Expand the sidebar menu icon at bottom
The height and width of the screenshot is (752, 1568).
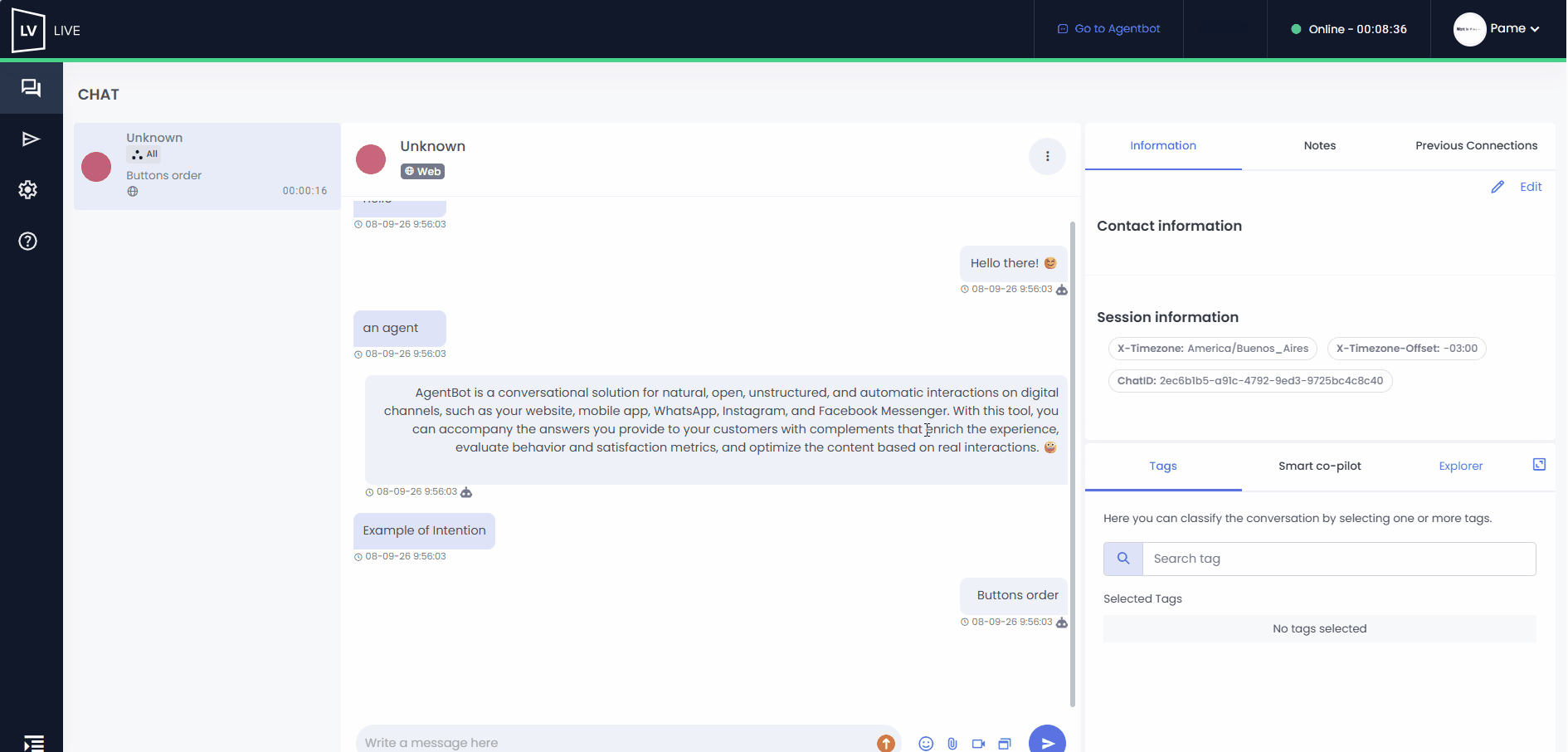tap(33, 743)
